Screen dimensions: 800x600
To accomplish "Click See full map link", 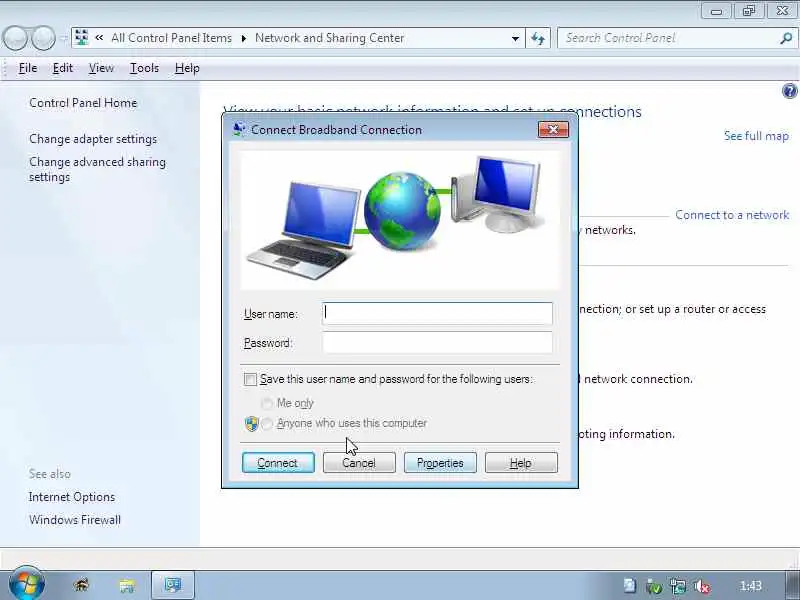I will coord(756,136).
